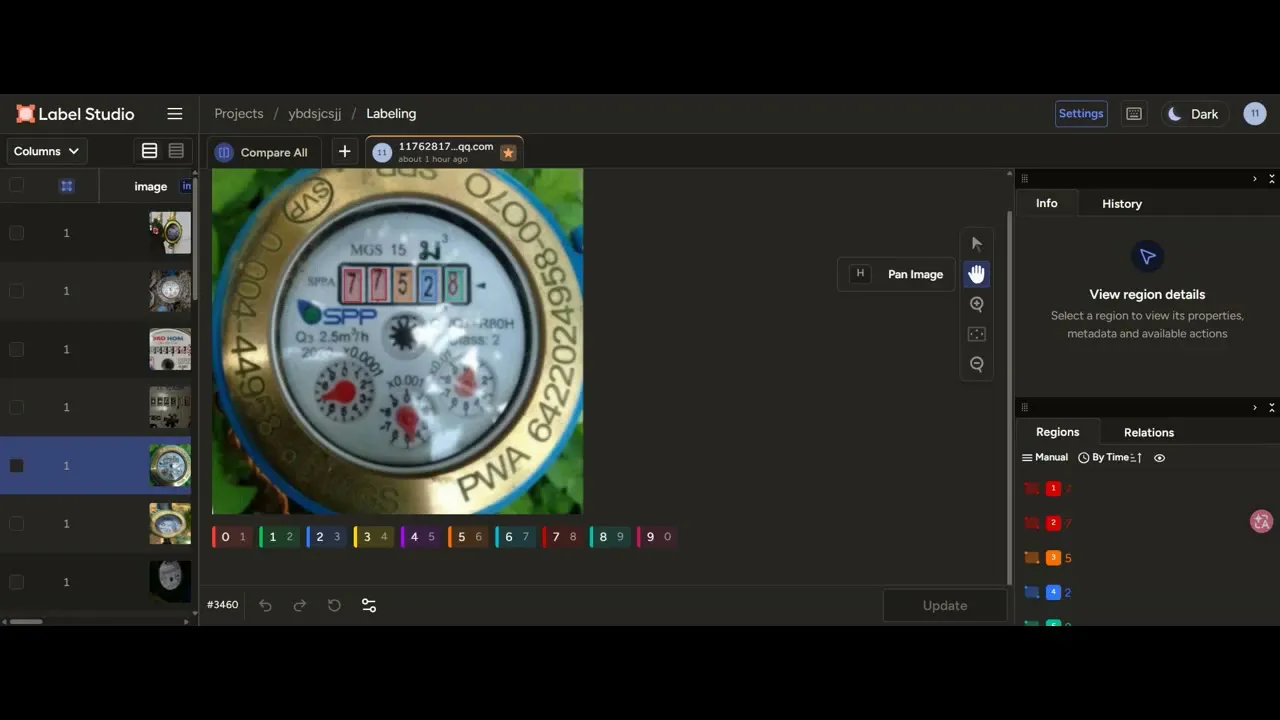Click the Label Studio logo
Image resolution: width=1280 pixels, height=720 pixels.
tap(76, 114)
